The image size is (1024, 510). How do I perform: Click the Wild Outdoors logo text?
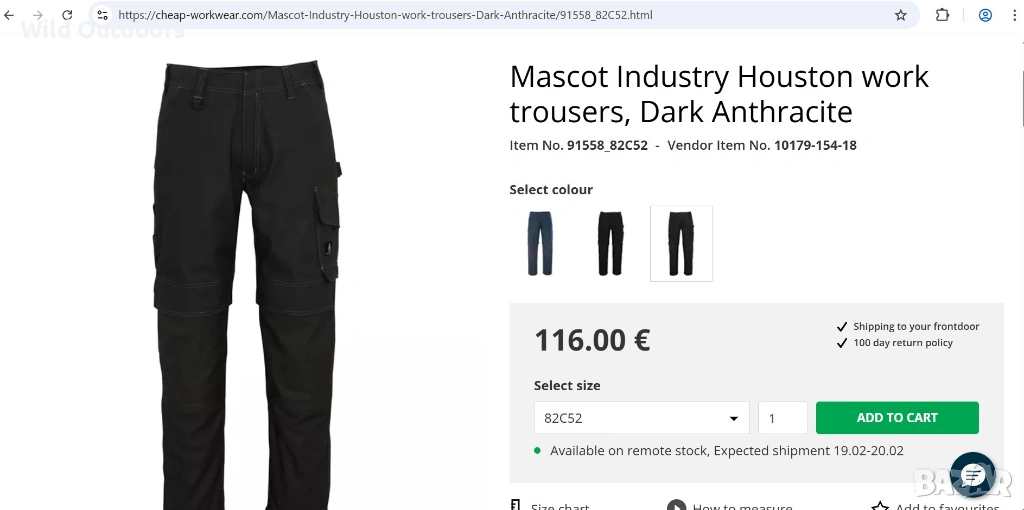pos(103,31)
